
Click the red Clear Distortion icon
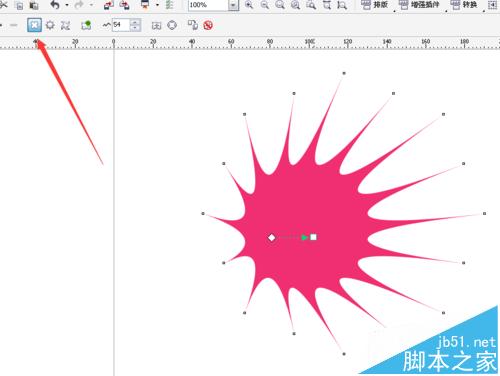click(x=208, y=25)
